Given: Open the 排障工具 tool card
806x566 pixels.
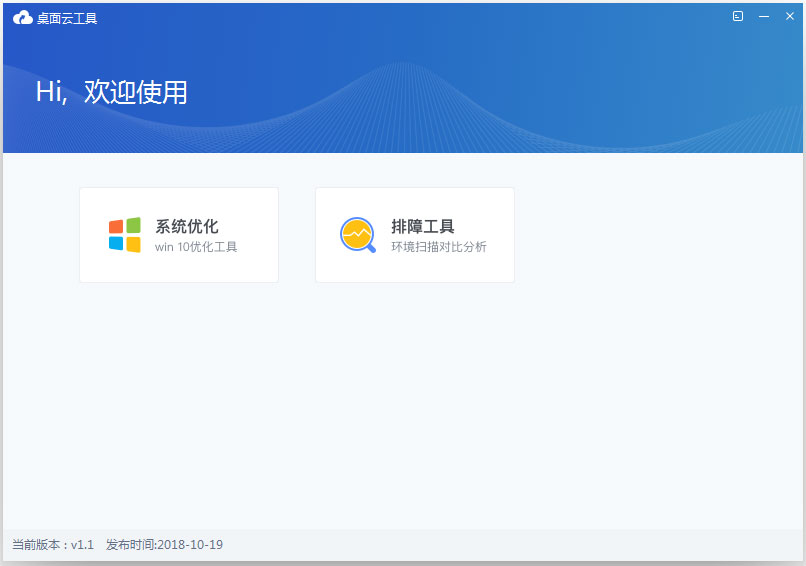Looking at the screenshot, I should 415,235.
